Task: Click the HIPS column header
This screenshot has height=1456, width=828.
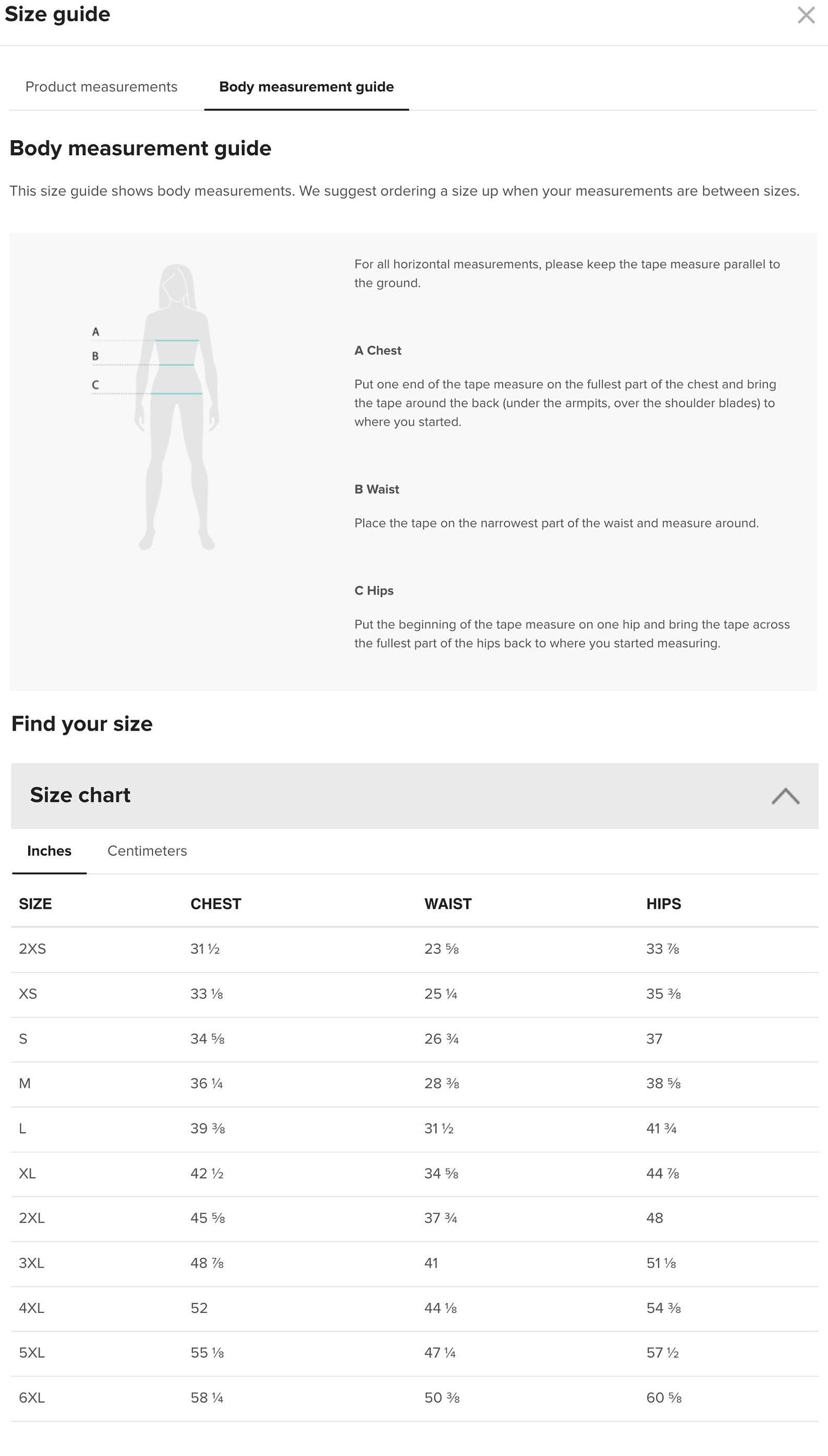Action: point(663,904)
